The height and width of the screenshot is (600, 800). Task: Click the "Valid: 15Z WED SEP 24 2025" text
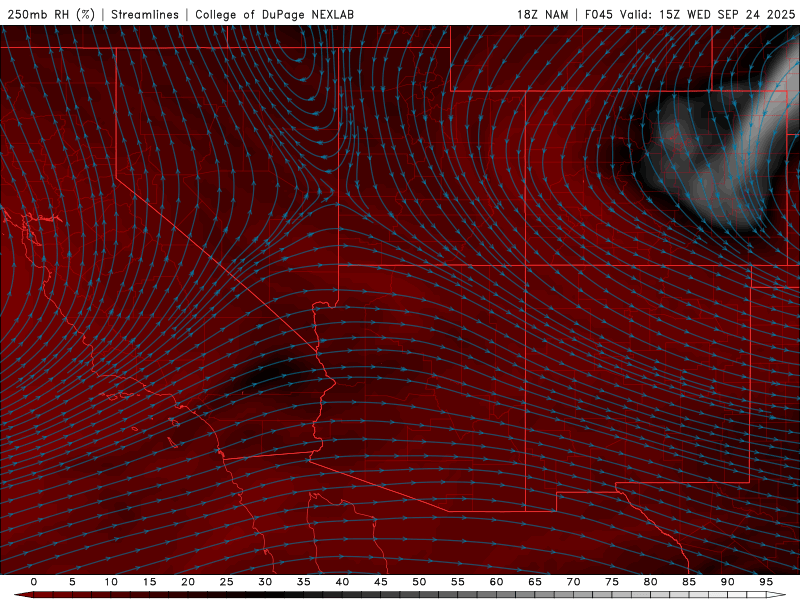(707, 14)
